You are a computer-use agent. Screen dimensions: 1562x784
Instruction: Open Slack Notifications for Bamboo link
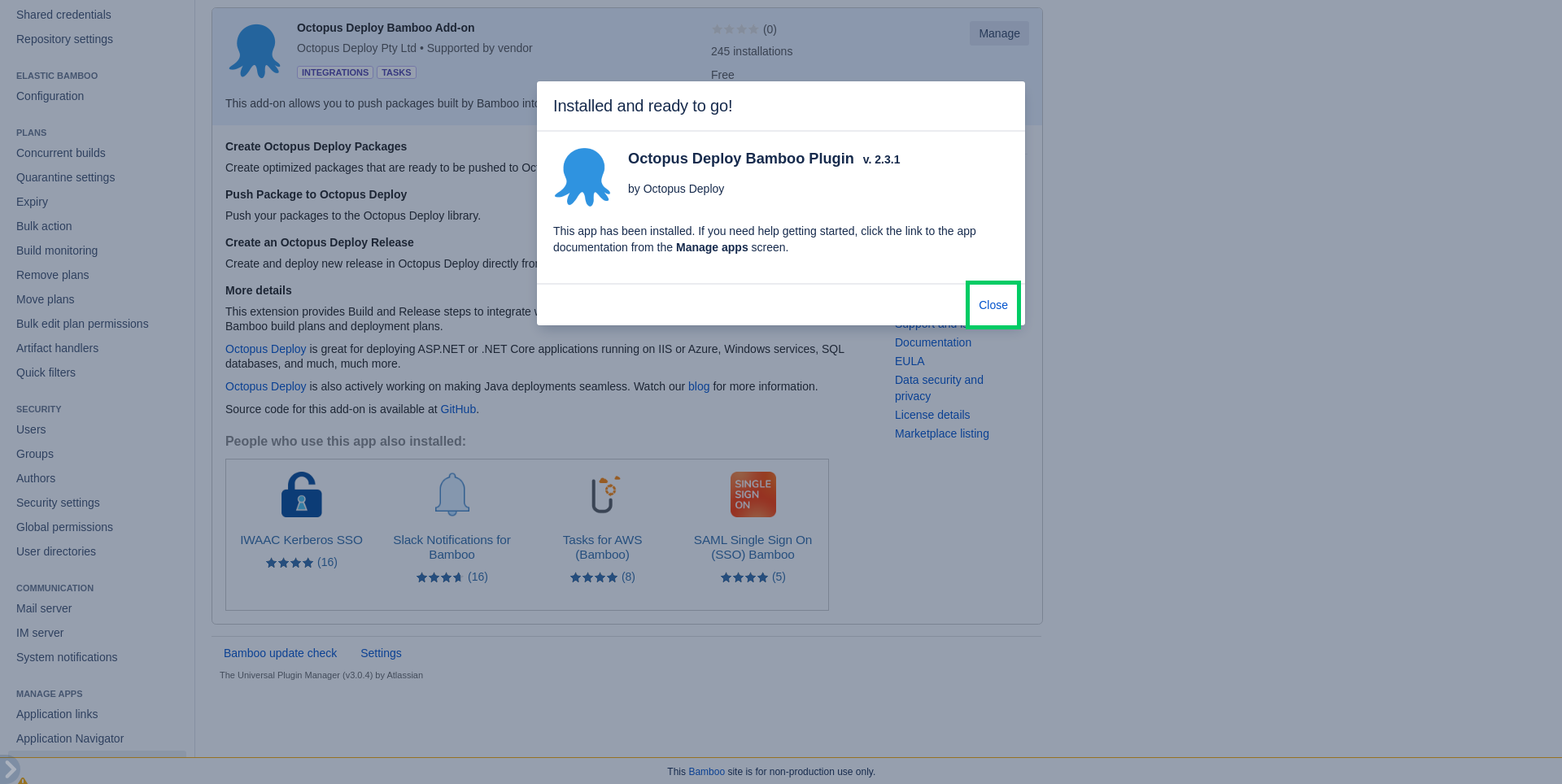(x=452, y=547)
